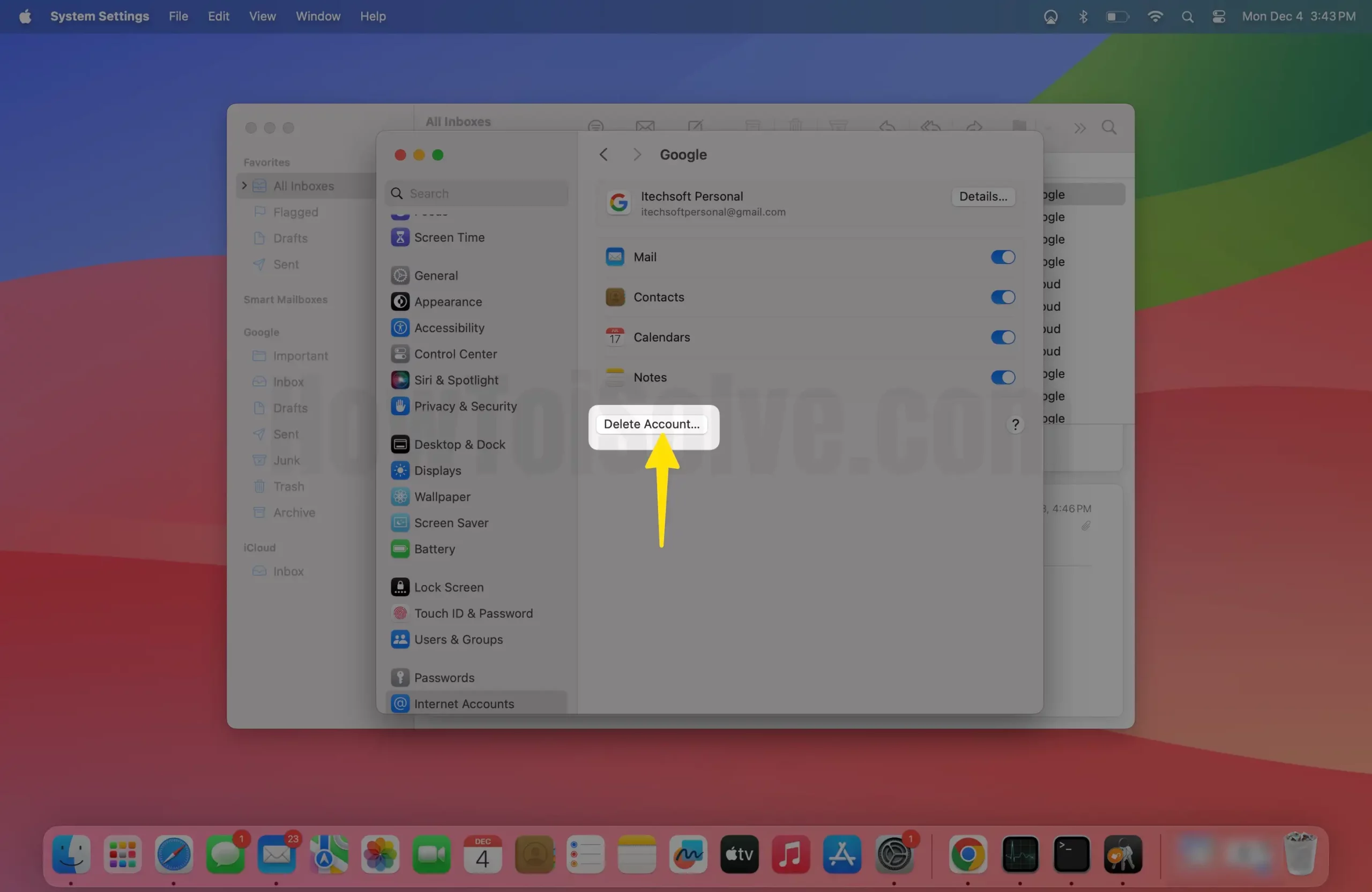The height and width of the screenshot is (892, 1372).
Task: Open Siri & Spotlight settings icon
Action: coord(400,380)
